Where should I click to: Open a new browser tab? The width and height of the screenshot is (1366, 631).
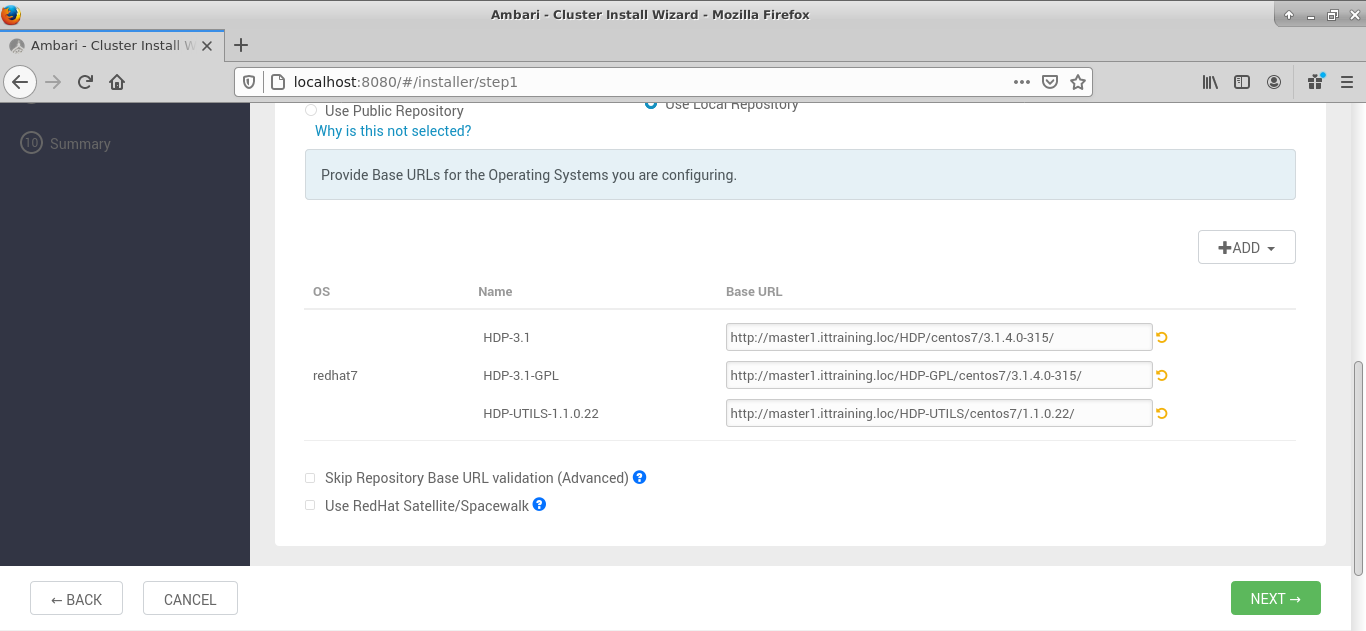(x=240, y=45)
